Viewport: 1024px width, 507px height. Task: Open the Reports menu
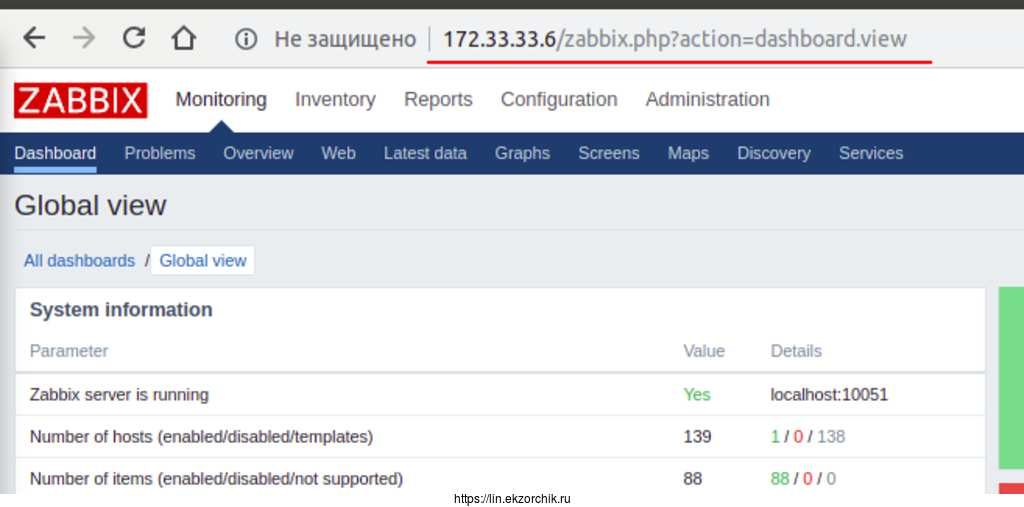pos(438,99)
